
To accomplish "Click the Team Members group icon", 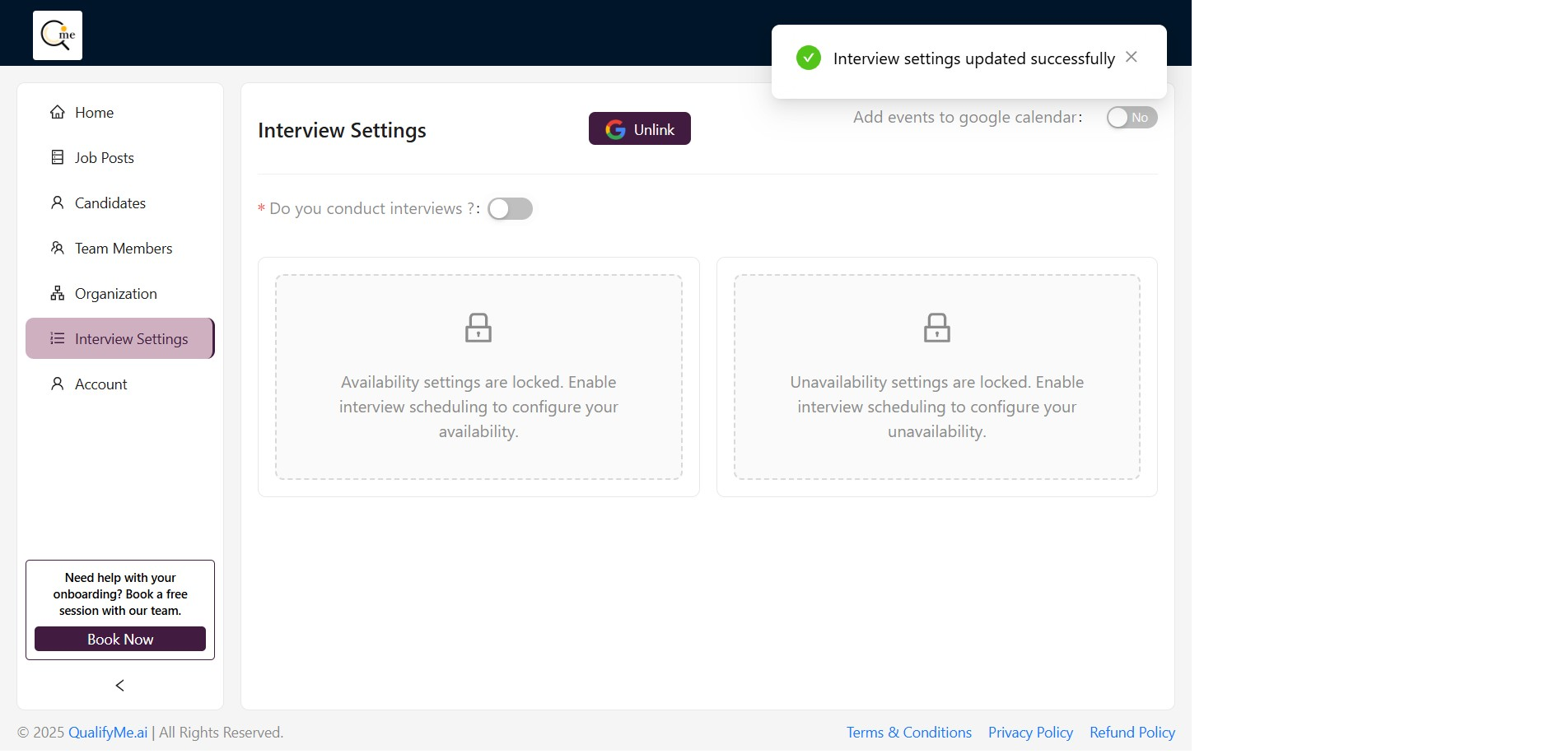I will 58,248.
